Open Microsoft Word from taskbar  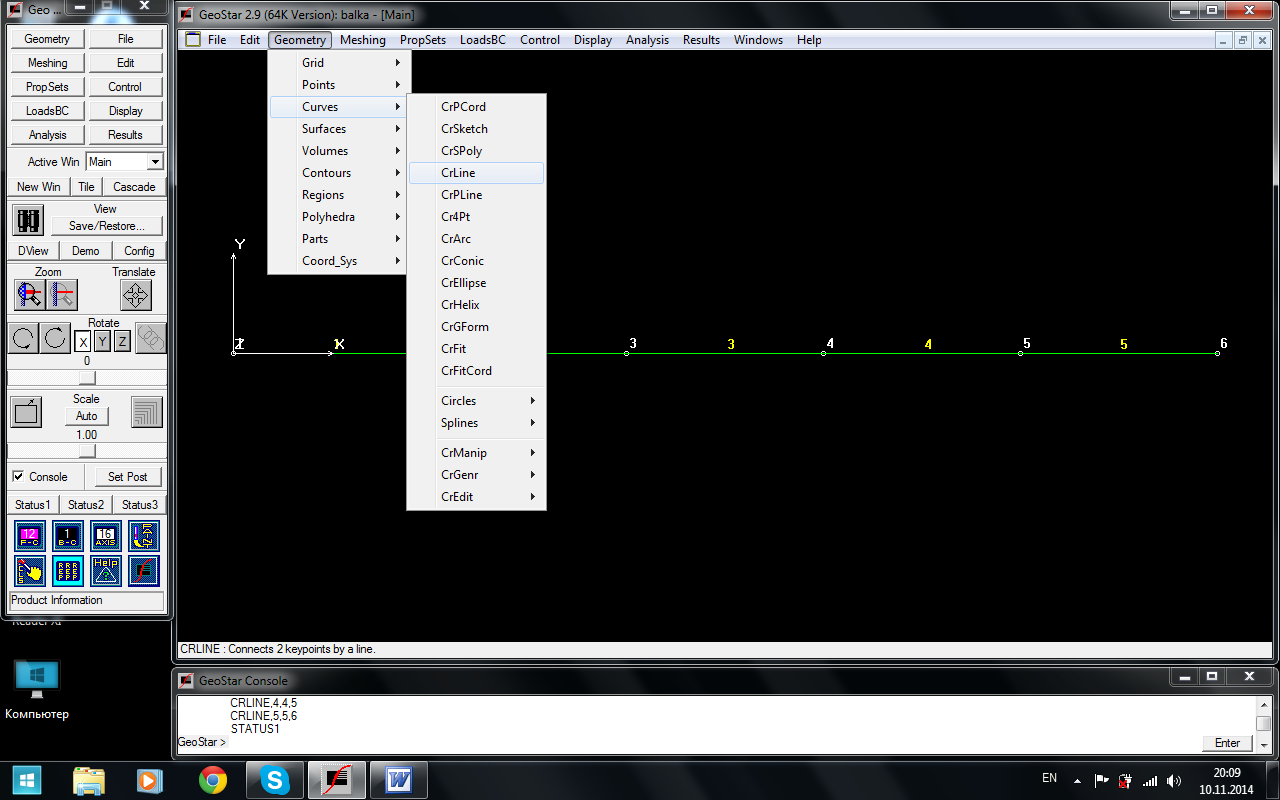click(399, 780)
